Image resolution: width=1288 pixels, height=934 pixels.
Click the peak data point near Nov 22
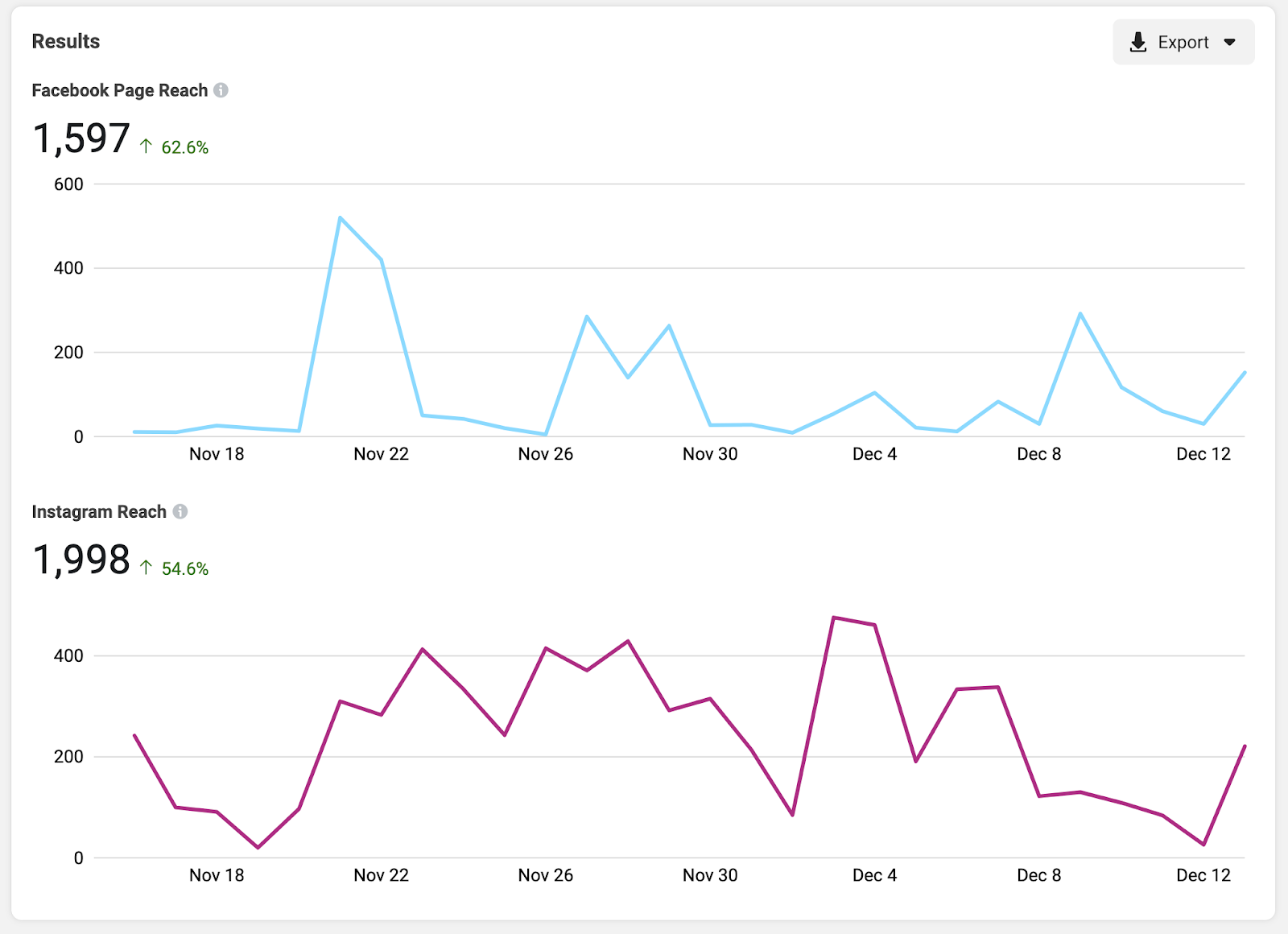341,217
